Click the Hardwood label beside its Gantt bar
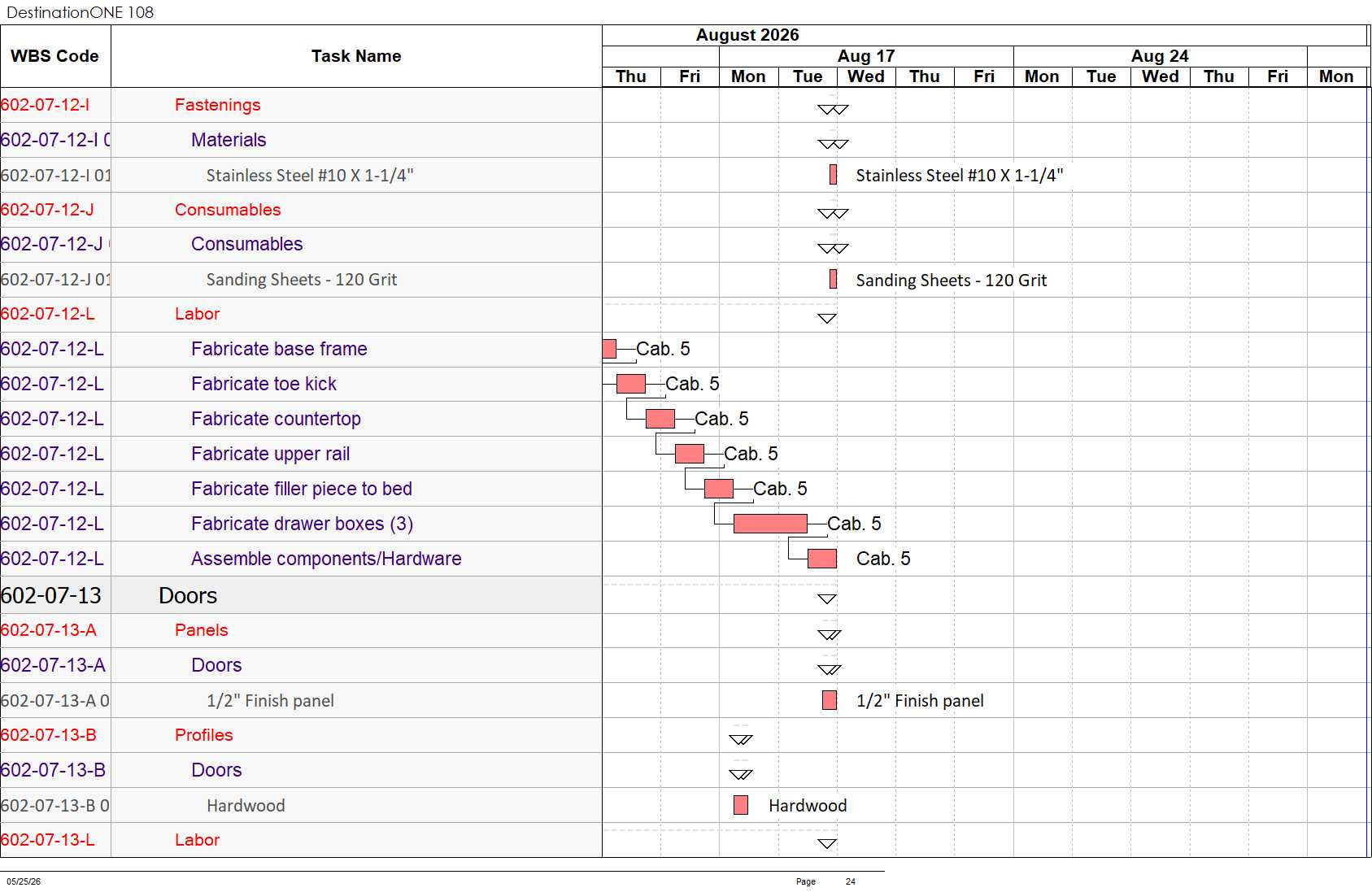 [x=808, y=806]
